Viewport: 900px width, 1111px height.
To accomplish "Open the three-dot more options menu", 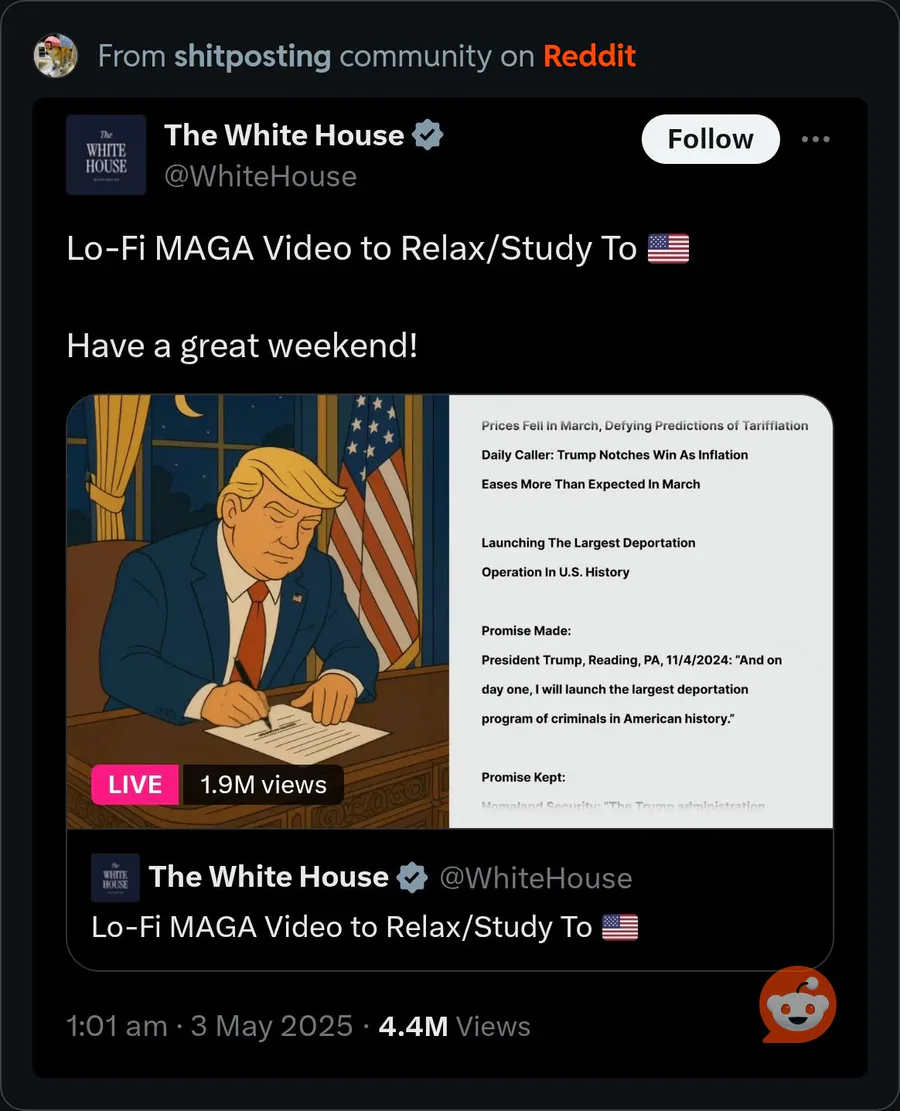I will (x=815, y=139).
